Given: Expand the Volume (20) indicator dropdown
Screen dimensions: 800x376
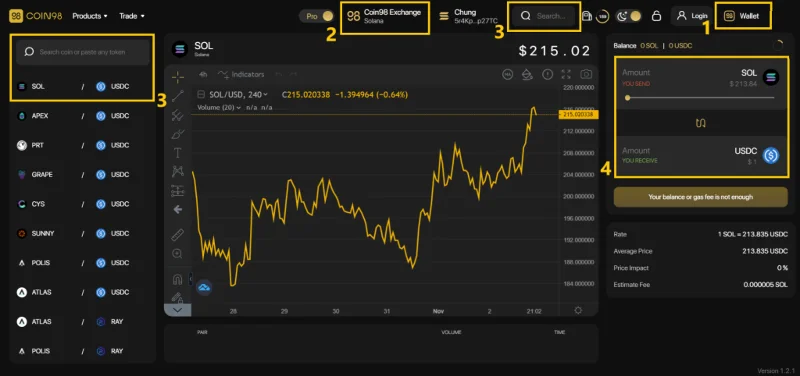Looking at the screenshot, I should 219,108.
